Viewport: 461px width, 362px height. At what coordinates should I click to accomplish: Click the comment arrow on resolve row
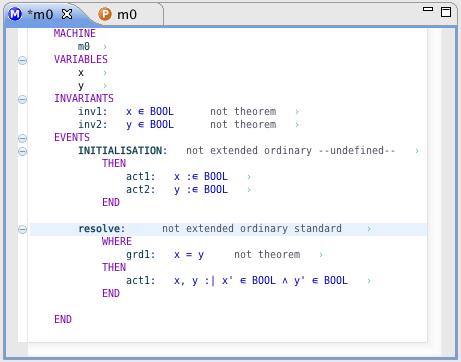pos(369,229)
